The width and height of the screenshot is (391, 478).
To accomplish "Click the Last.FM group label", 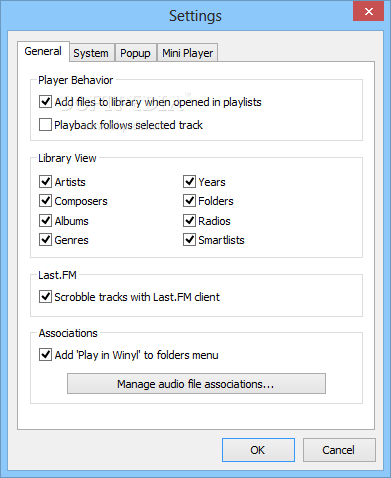I will click(x=57, y=275).
